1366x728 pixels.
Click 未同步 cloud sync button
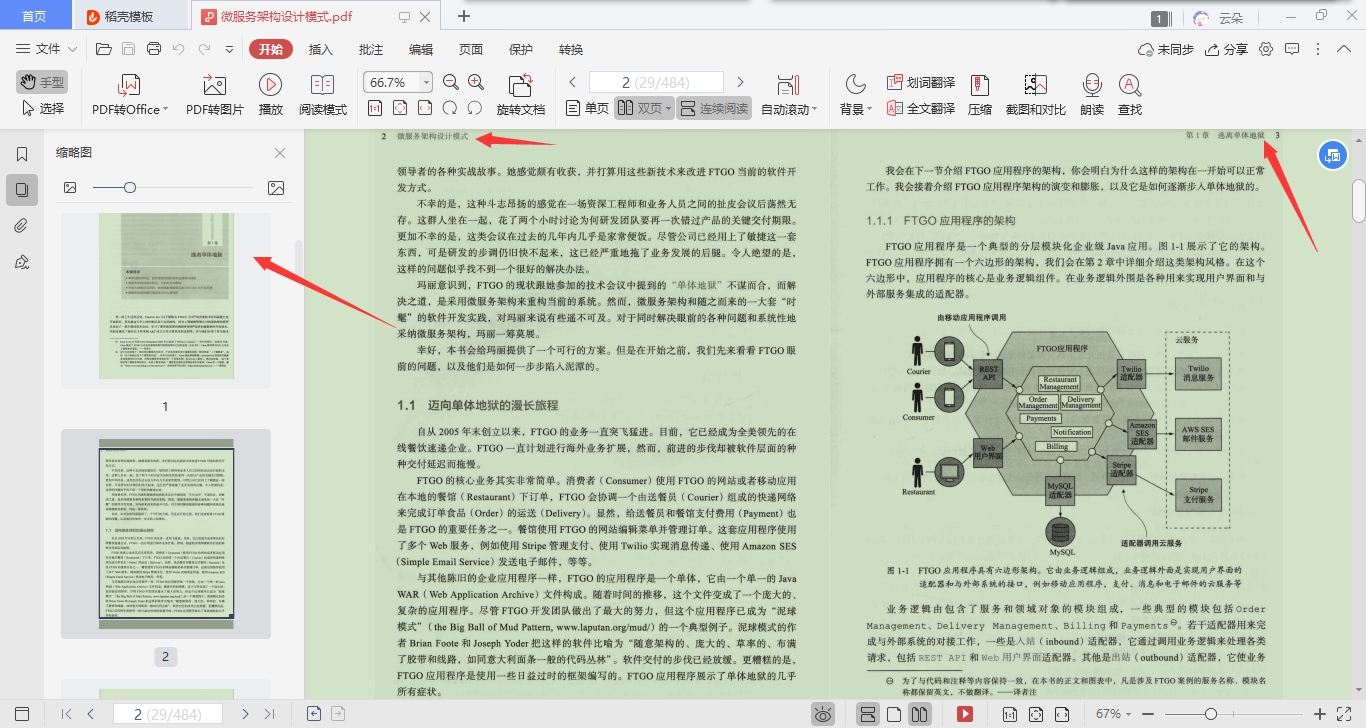(1166, 49)
